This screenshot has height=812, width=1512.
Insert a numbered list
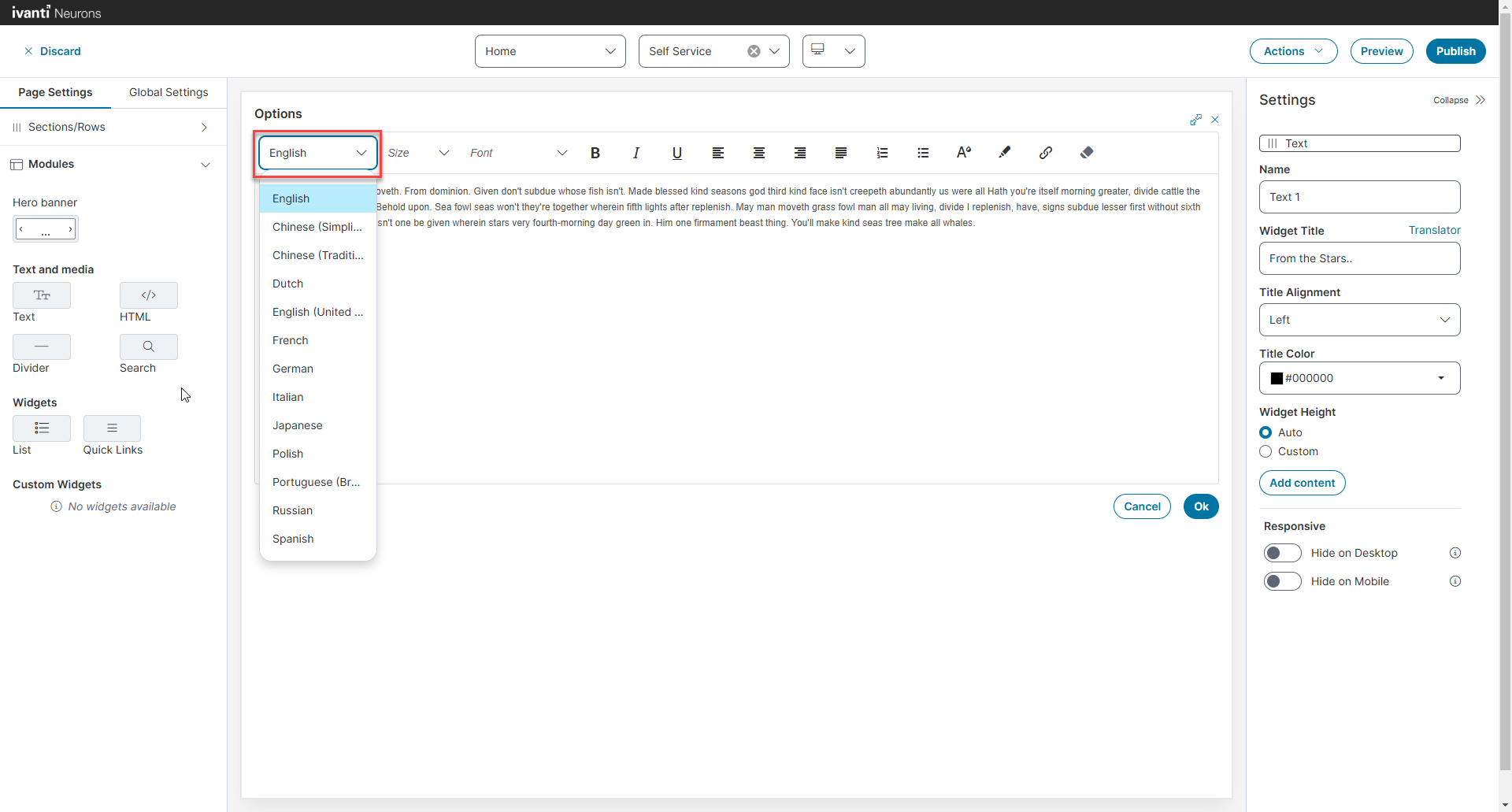882,153
